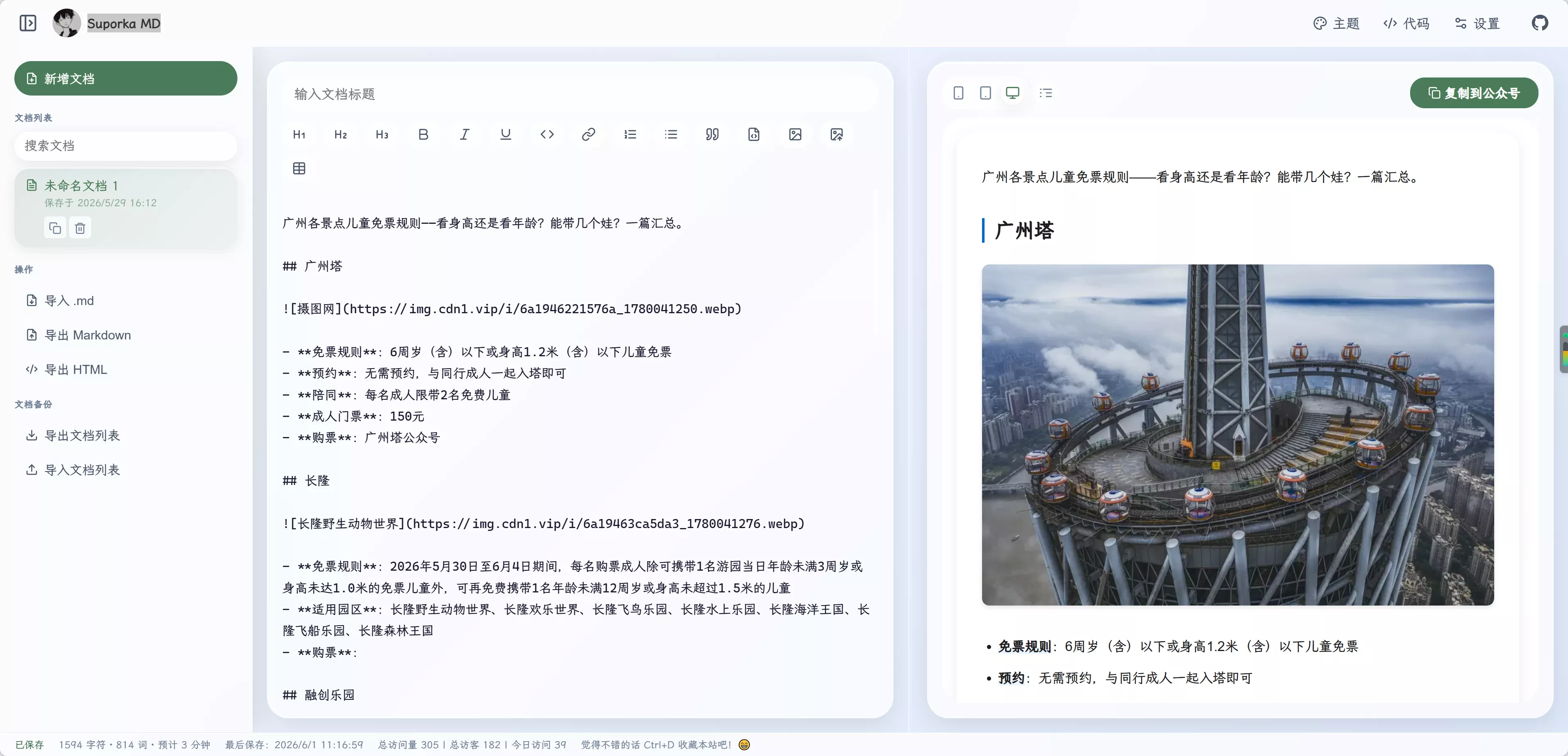Click the 摄图网 image markdown line

(x=512, y=309)
